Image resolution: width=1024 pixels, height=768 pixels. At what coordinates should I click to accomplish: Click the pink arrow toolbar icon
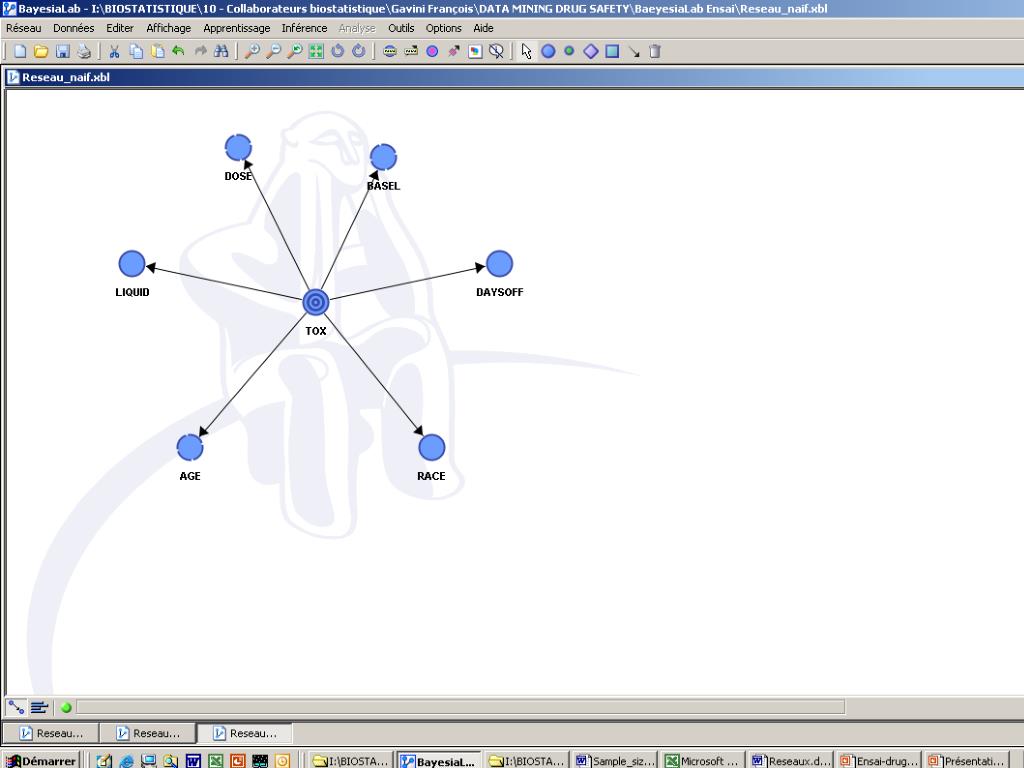click(453, 51)
